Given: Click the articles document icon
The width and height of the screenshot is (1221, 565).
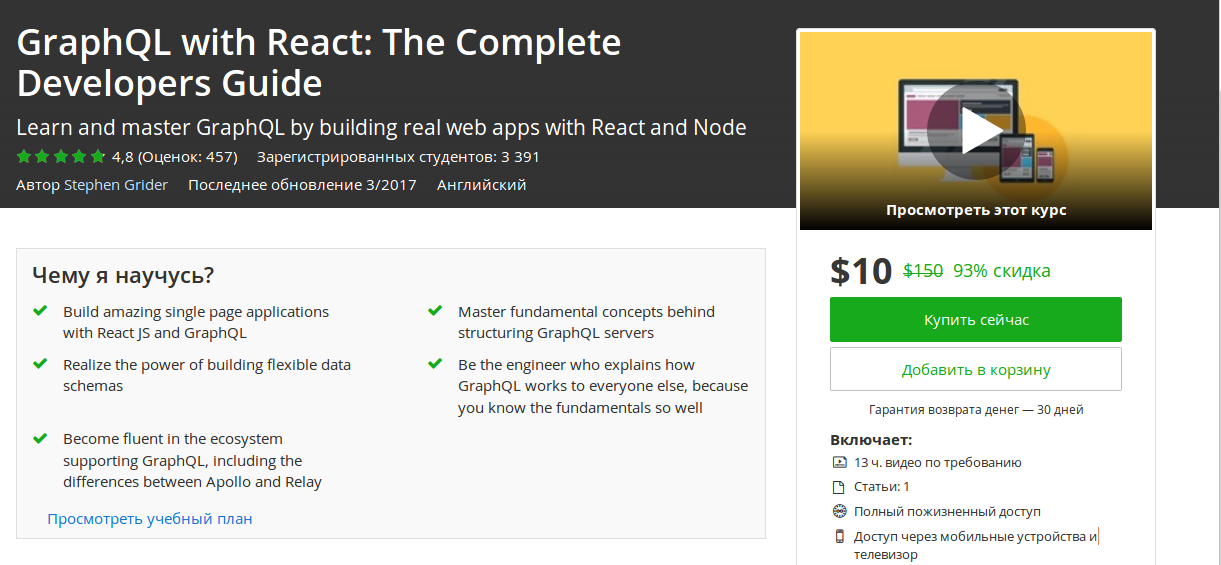Looking at the screenshot, I should click(x=839, y=487).
